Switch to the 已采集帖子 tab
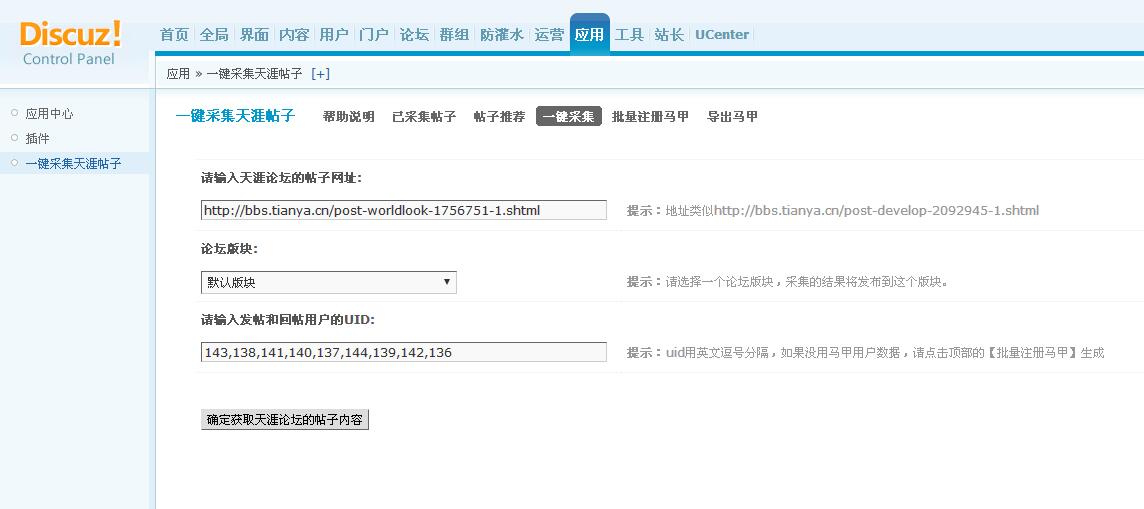 (424, 117)
